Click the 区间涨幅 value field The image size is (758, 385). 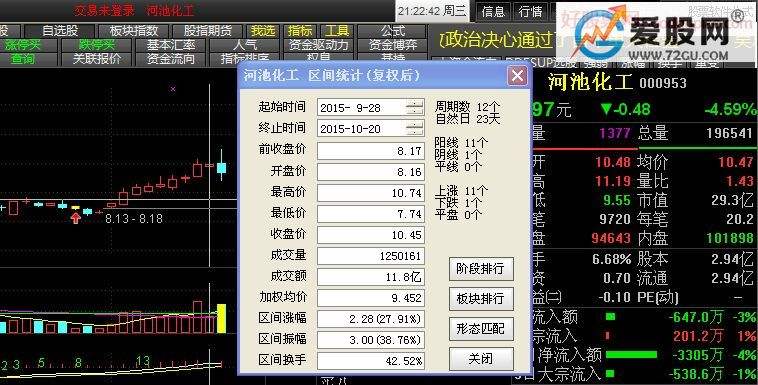click(371, 319)
